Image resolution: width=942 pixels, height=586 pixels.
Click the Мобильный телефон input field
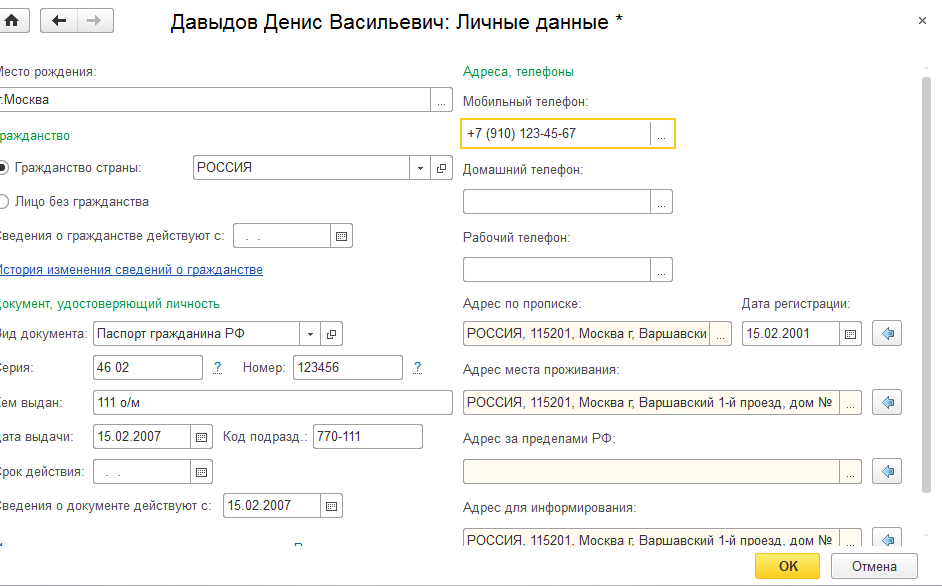[x=556, y=133]
